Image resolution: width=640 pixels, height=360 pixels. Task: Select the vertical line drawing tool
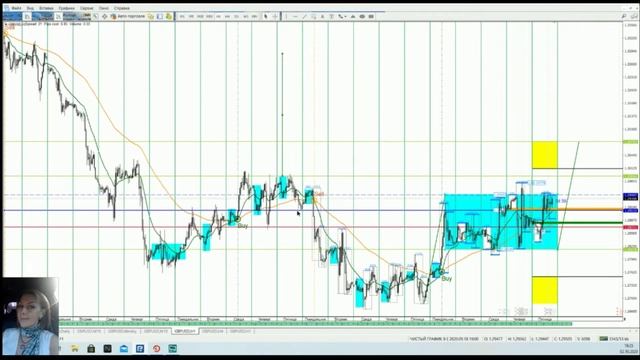pyautogui.click(x=286, y=16)
